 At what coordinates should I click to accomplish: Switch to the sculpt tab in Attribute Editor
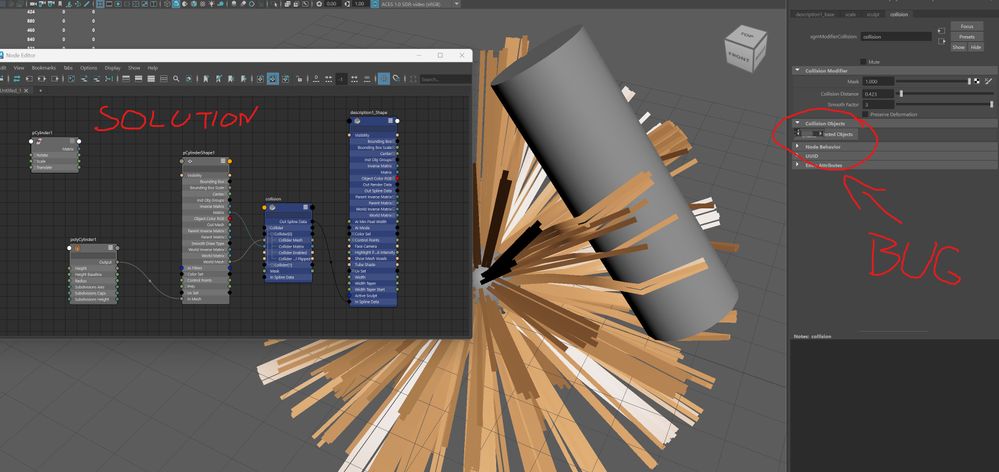[872, 14]
